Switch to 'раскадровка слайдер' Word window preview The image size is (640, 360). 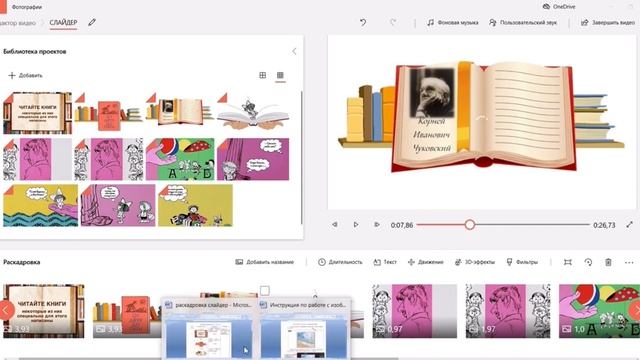click(x=209, y=330)
